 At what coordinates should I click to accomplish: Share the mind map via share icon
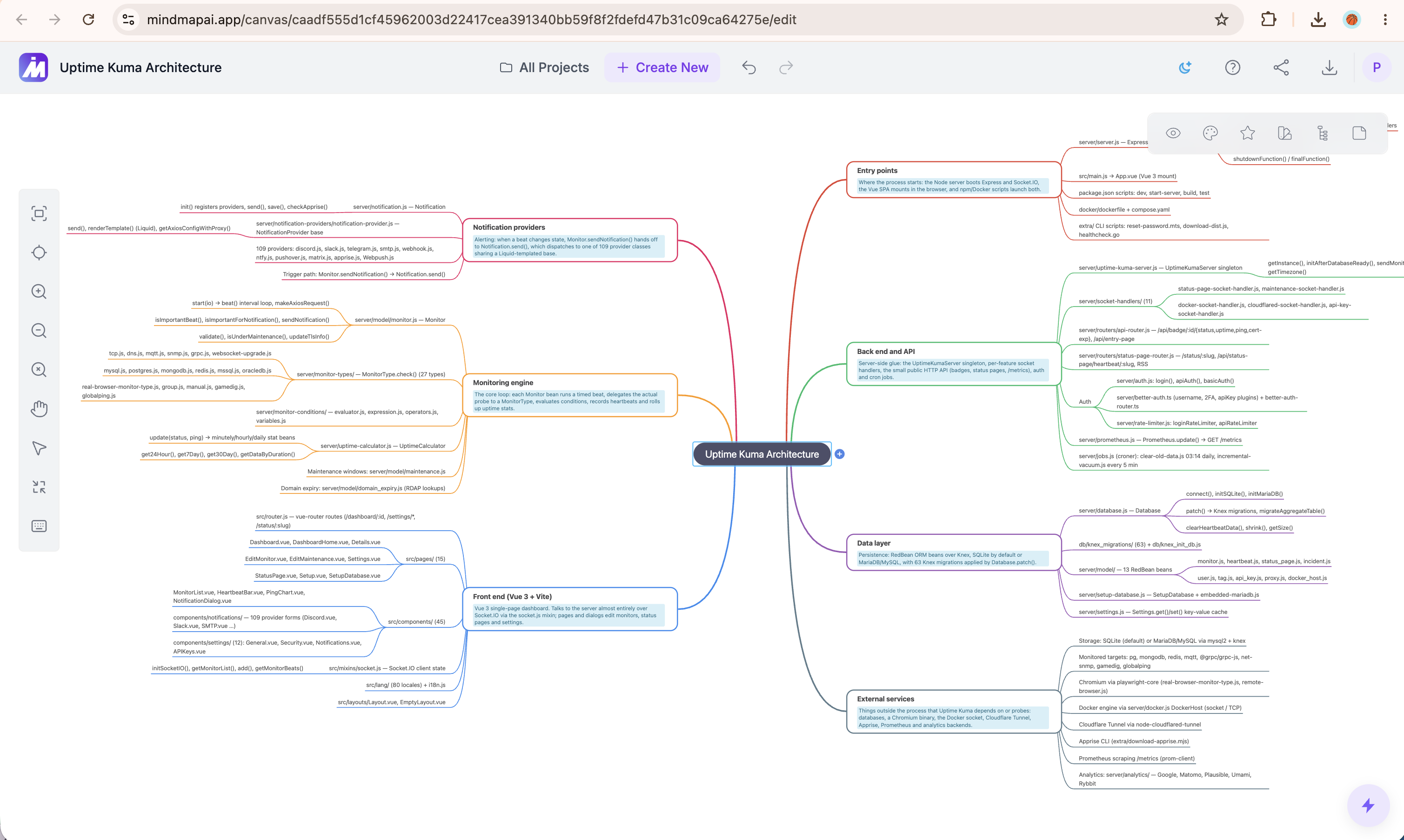1281,67
